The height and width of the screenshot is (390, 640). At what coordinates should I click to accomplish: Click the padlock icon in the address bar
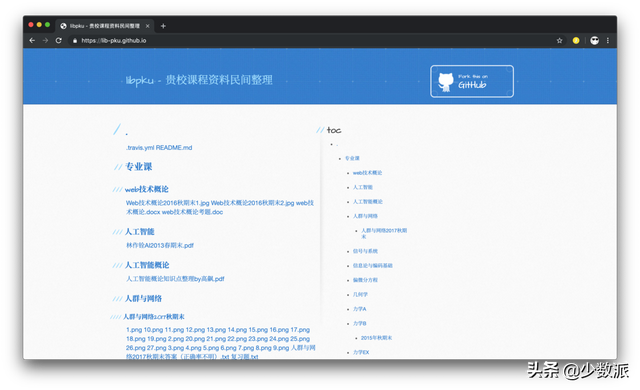point(74,41)
